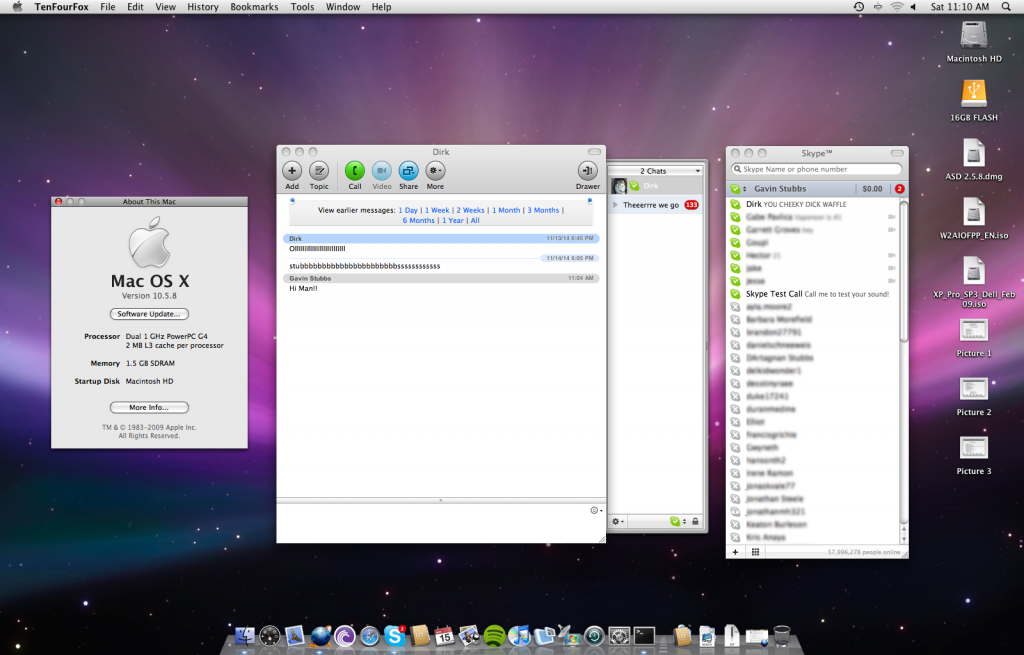View earlier messages from 1 Week
Image resolution: width=1024 pixels, height=655 pixels.
click(437, 210)
